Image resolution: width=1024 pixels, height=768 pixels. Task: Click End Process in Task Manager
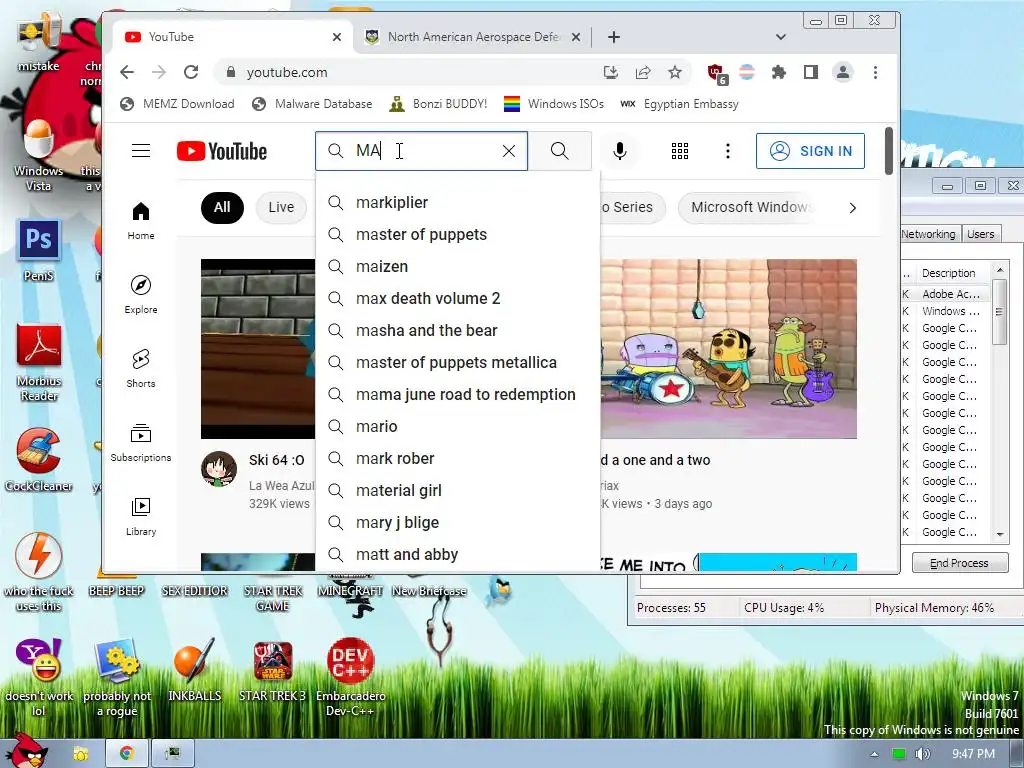coord(959,563)
